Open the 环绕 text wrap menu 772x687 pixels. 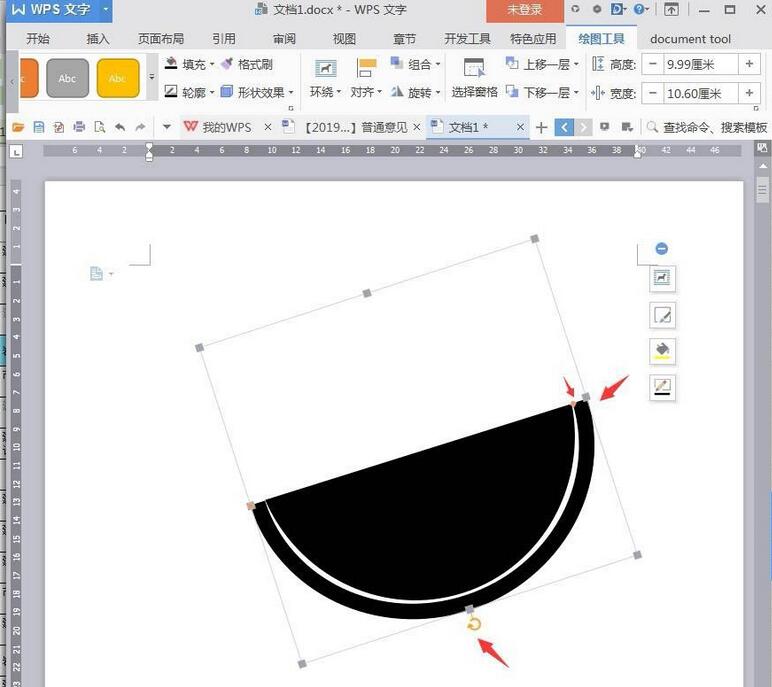coord(325,79)
